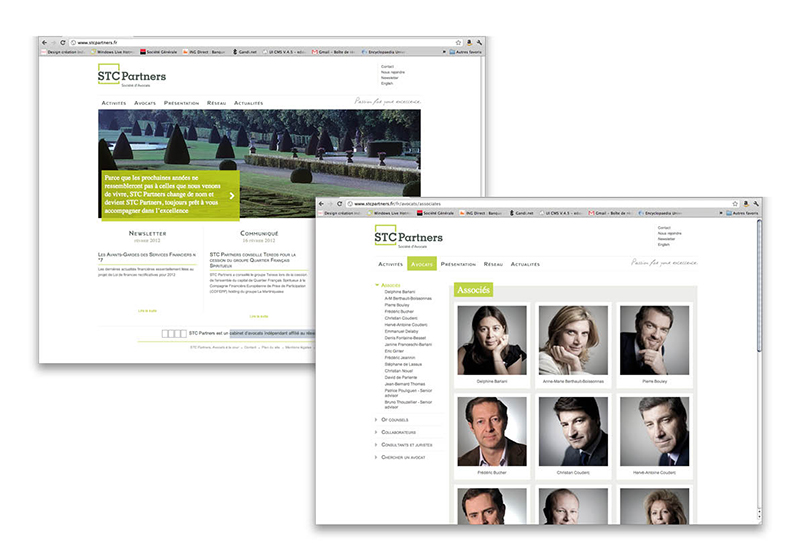Open Société Générale bookmark in rear homepage window

(x=159, y=52)
